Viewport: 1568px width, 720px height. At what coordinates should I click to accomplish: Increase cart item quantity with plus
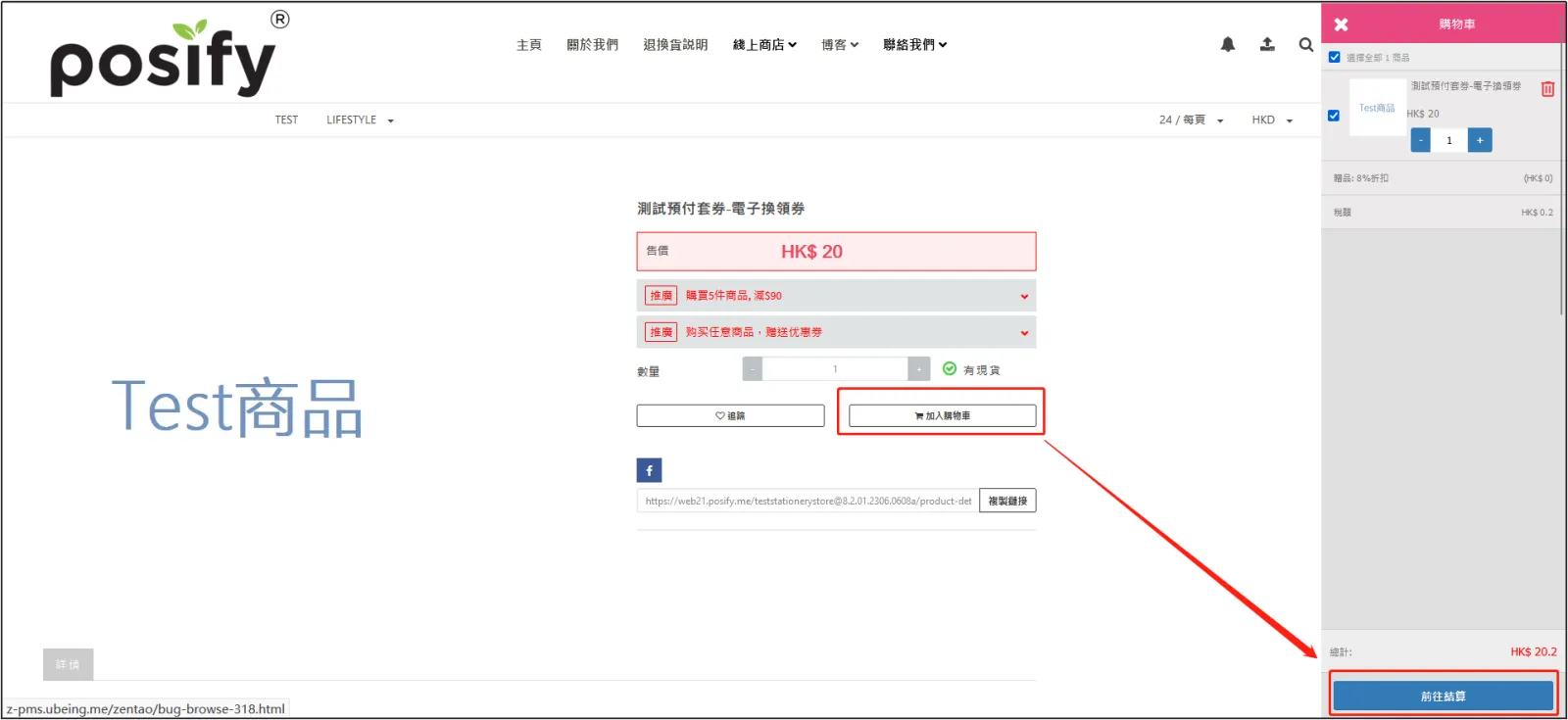point(1480,140)
